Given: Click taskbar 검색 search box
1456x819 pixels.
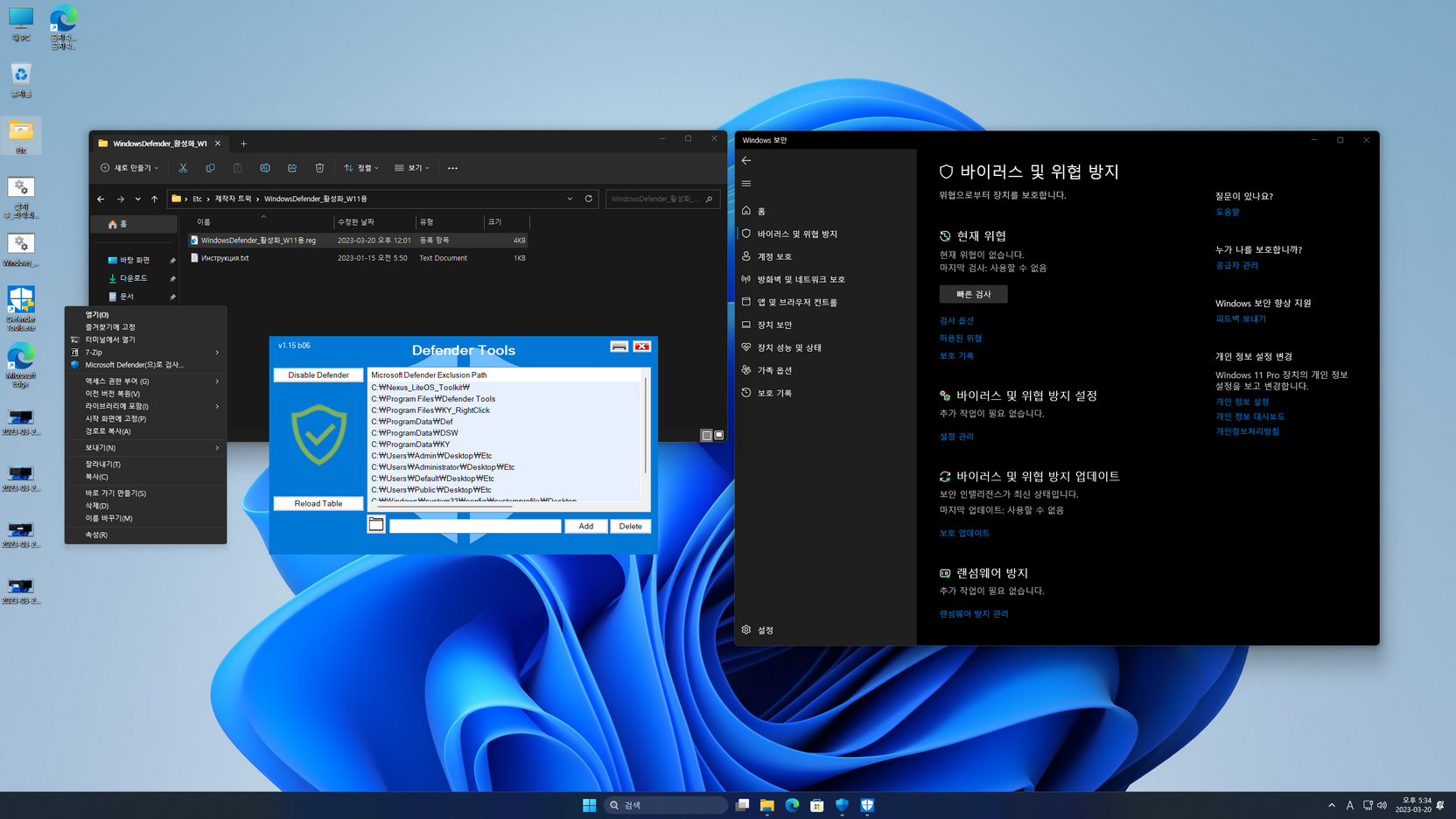Looking at the screenshot, I should [x=665, y=805].
